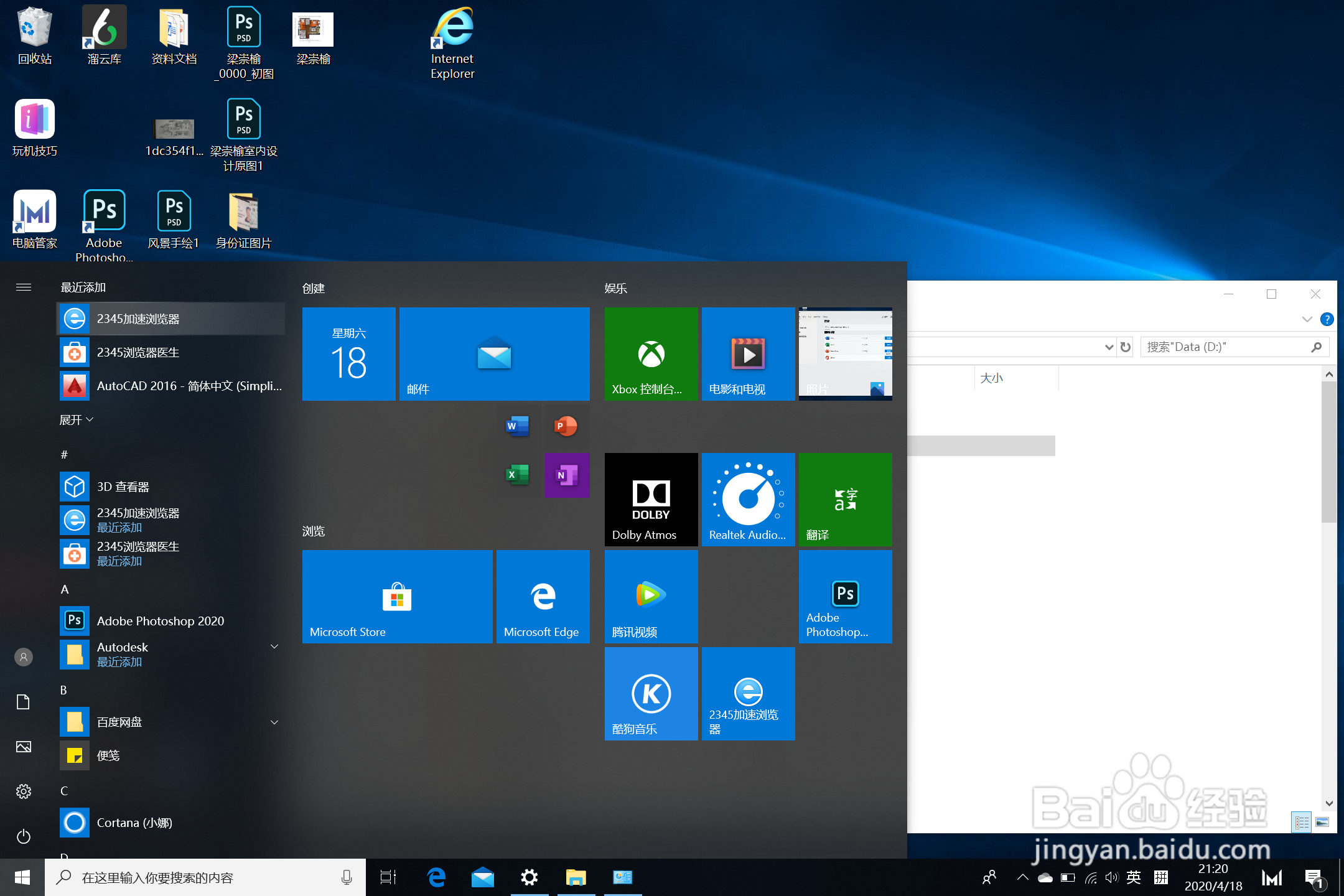Click the # letter header in app list
Viewport: 1344px width, 896px height.
coord(64,455)
